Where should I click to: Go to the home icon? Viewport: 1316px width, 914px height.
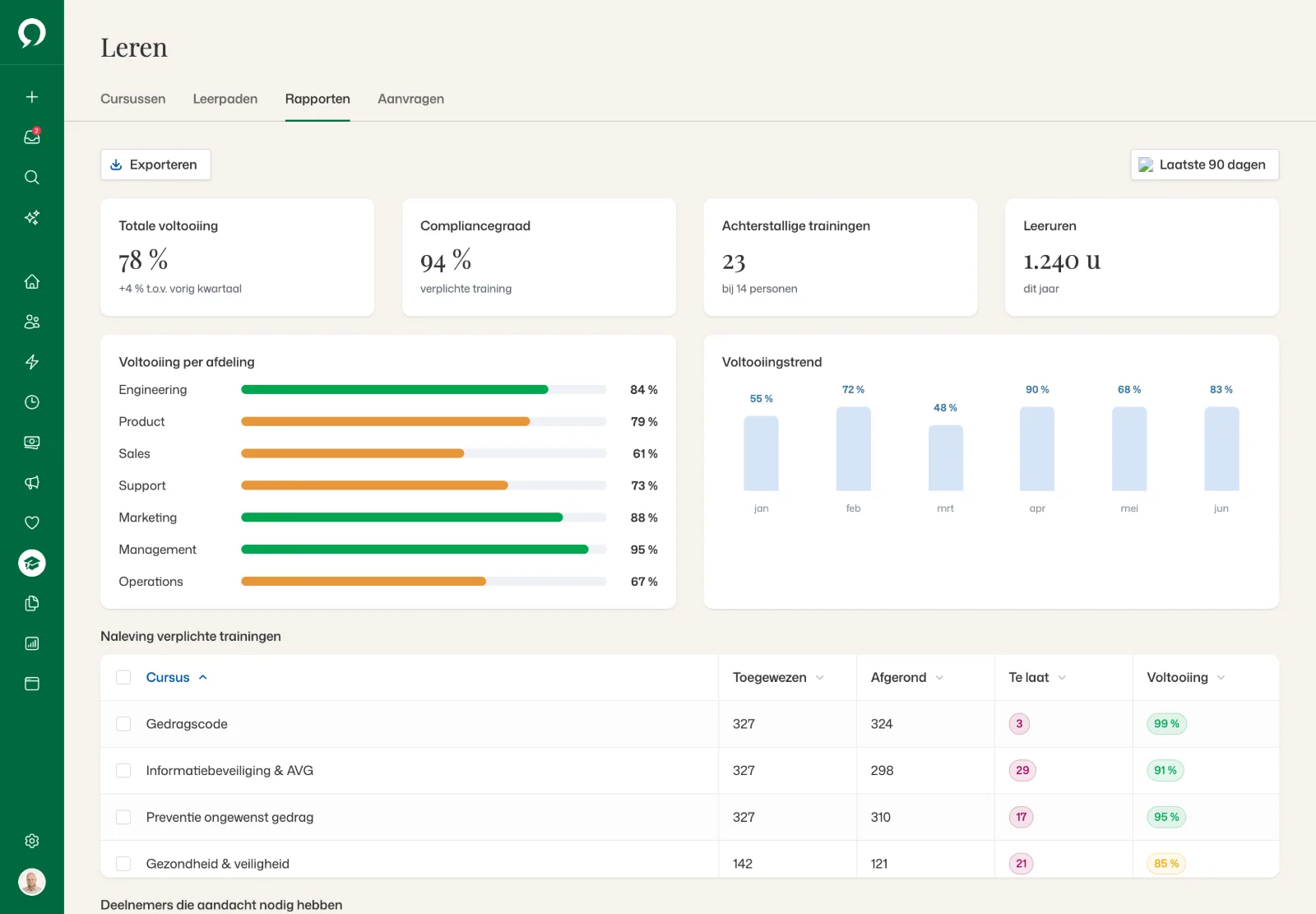click(32, 281)
